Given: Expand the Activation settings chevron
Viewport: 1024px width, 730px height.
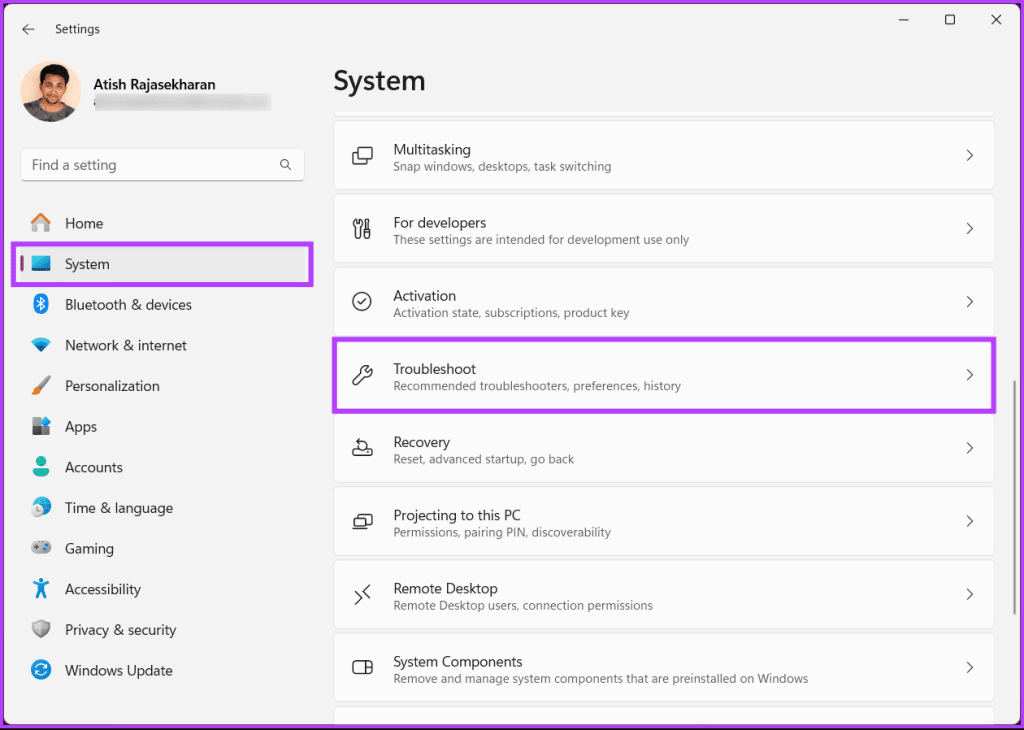Looking at the screenshot, I should (x=968, y=301).
